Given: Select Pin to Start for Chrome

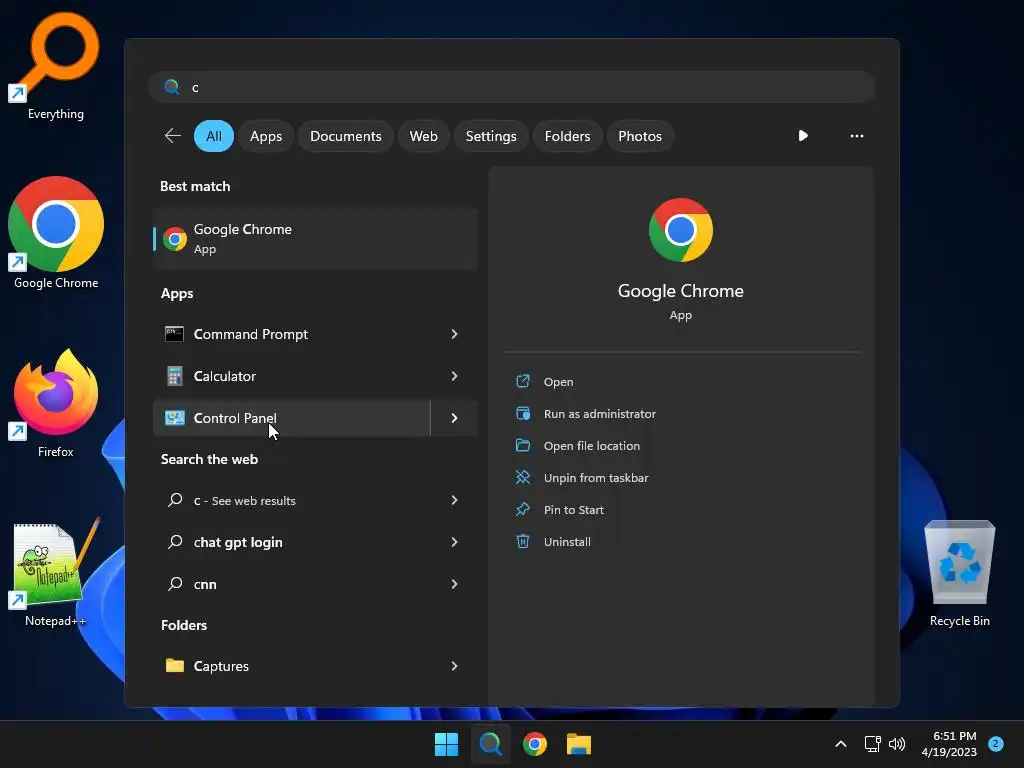Looking at the screenshot, I should pos(573,510).
